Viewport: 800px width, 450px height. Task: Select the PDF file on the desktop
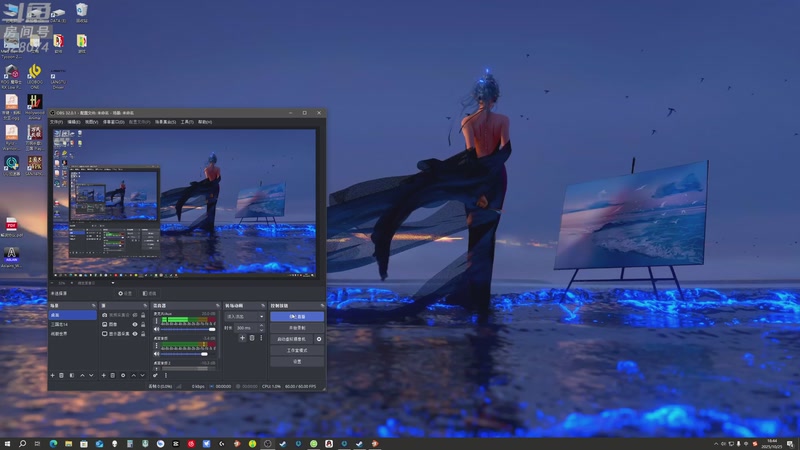pos(11,227)
